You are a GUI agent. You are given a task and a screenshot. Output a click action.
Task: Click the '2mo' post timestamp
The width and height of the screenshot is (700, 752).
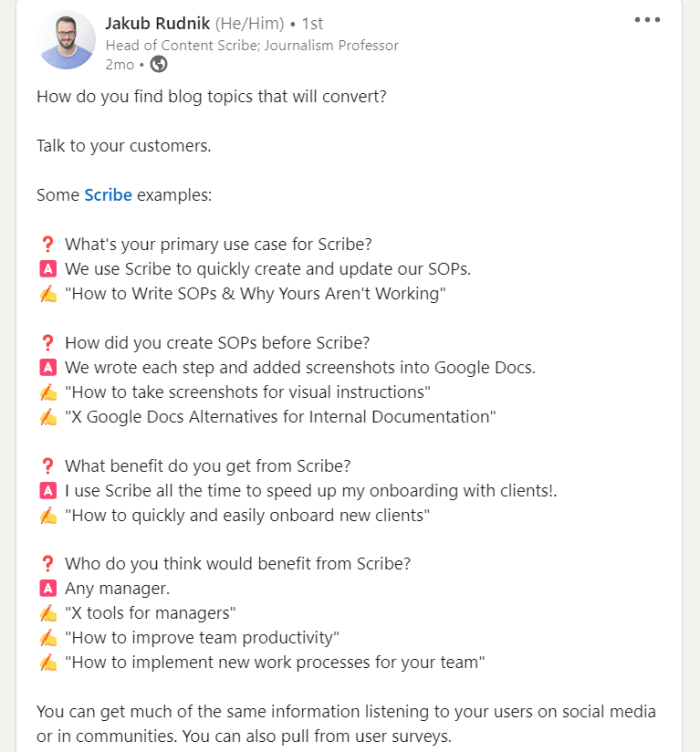tap(120, 64)
